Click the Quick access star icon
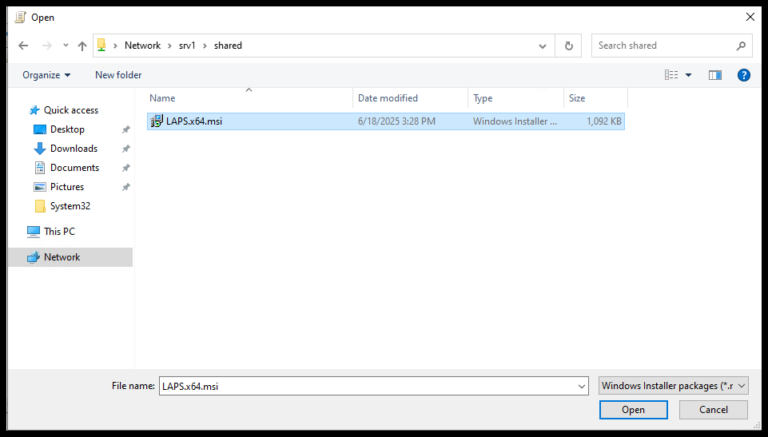This screenshot has height=437, width=768. [34, 110]
